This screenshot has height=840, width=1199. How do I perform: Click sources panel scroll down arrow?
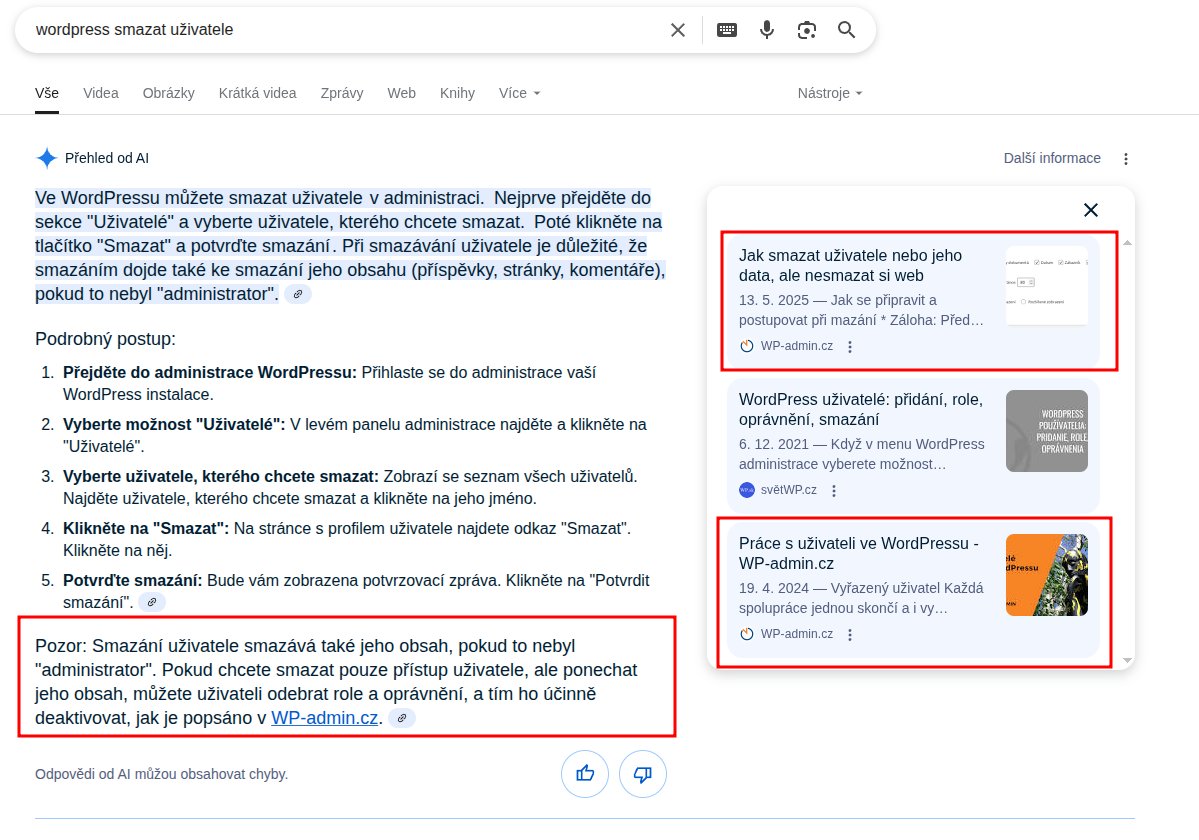coord(1127,660)
